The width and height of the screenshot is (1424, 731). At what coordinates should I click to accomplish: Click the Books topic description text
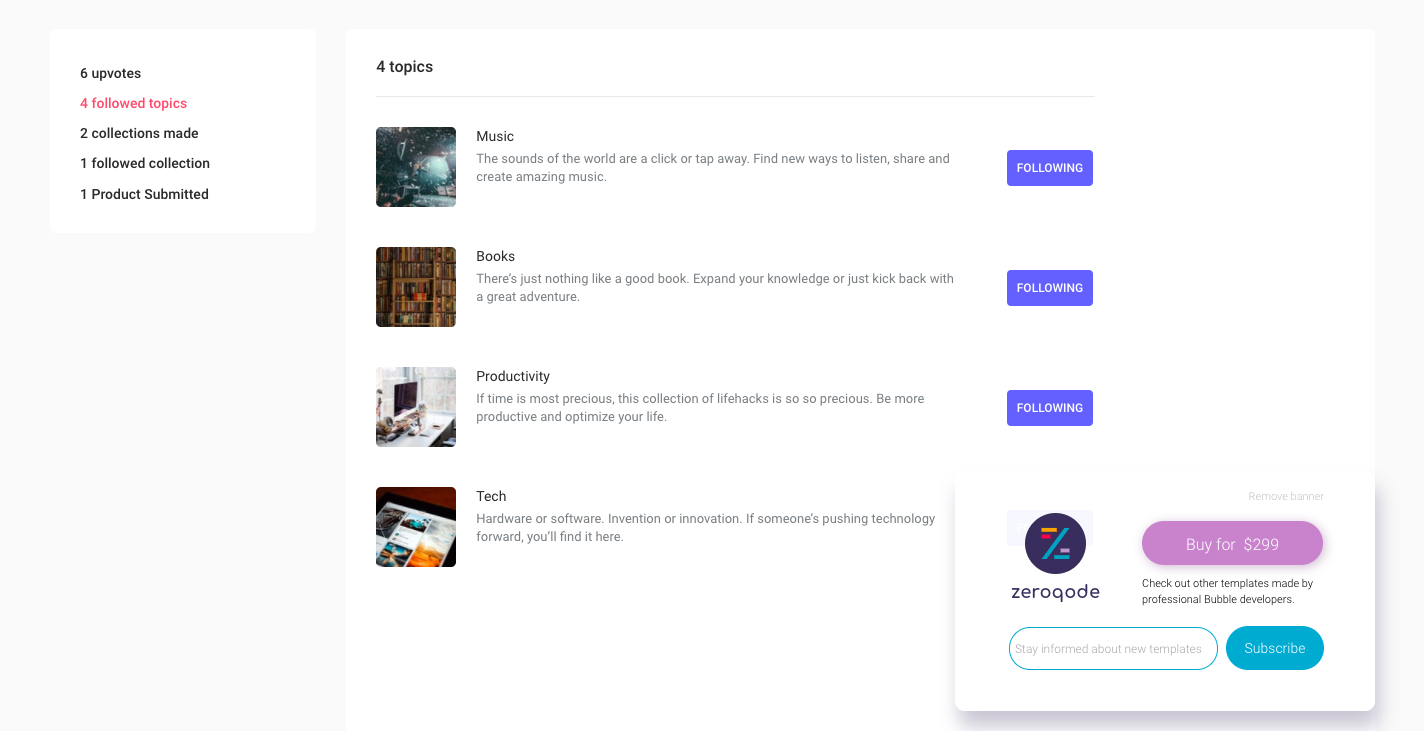(715, 288)
